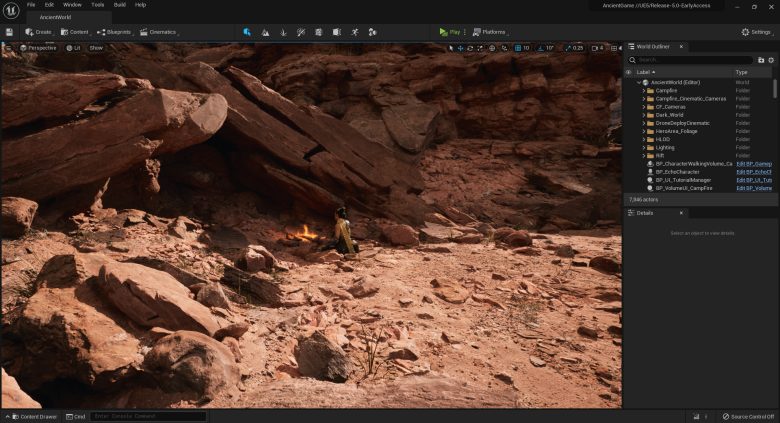Open the Help menu
The width and height of the screenshot is (780, 423).
(141, 5)
